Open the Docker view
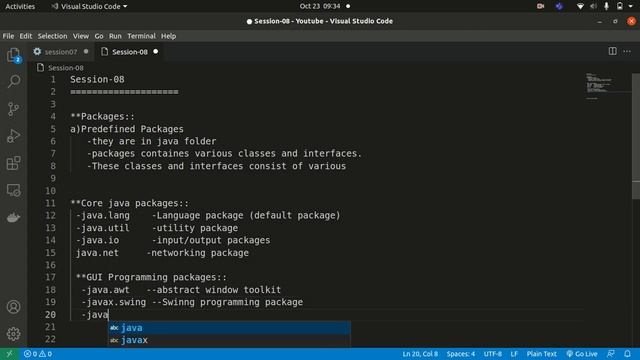 [13, 218]
